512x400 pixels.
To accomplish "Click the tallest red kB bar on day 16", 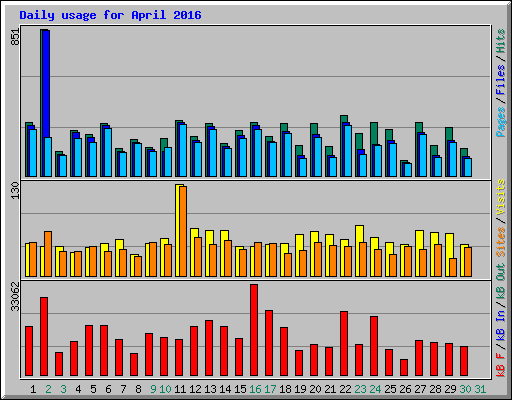I will [254, 330].
